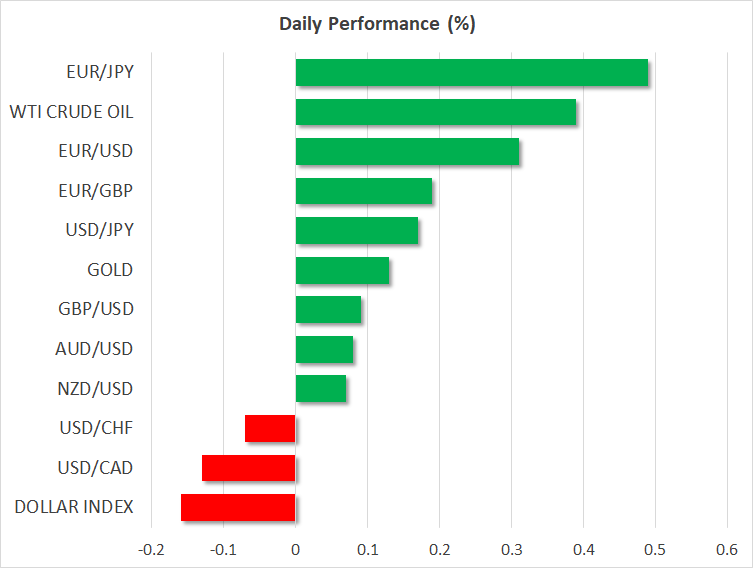Click the USD/JPY bar

click(x=356, y=230)
